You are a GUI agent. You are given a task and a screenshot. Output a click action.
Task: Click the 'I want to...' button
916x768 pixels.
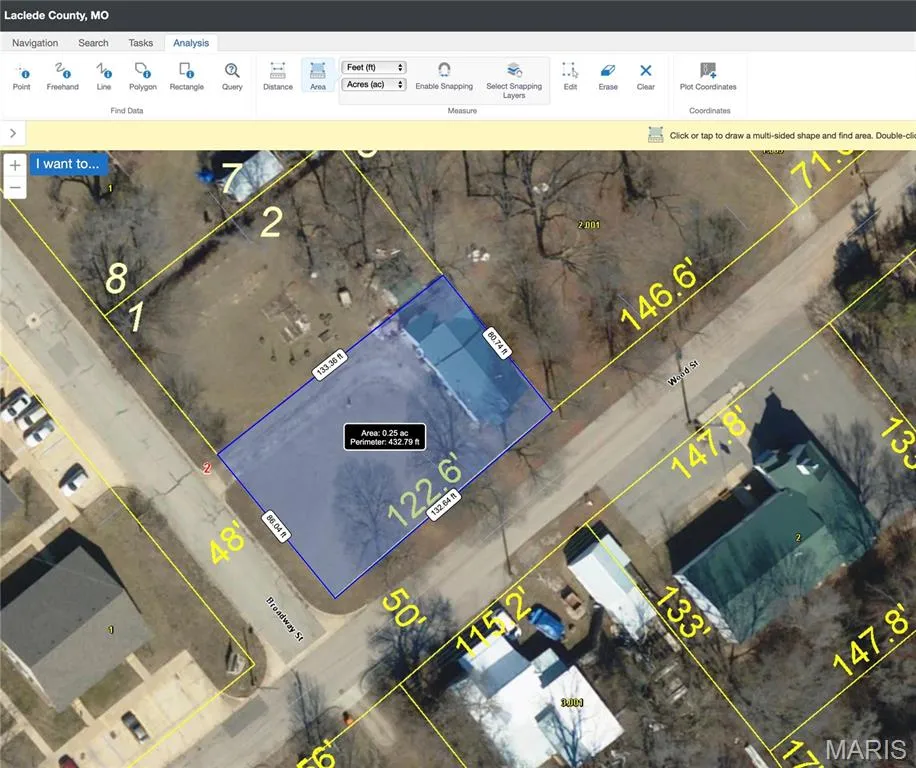(x=68, y=164)
